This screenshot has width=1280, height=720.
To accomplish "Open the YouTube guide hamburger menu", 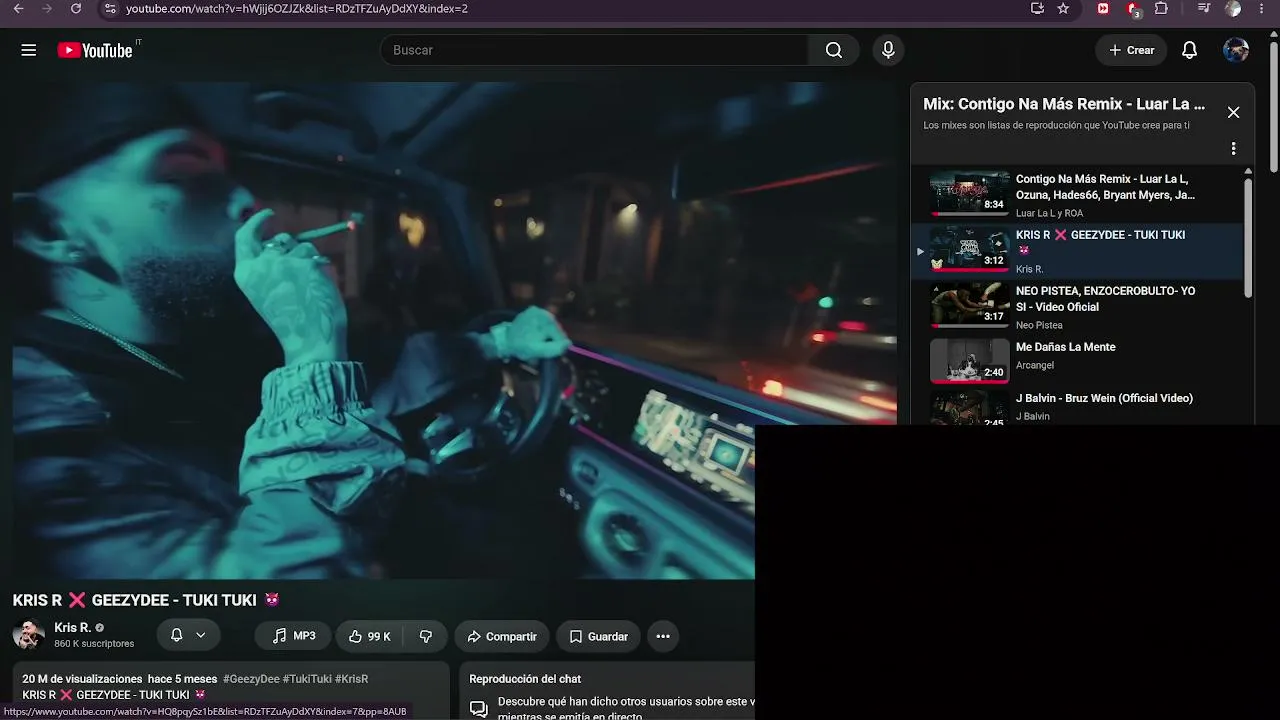I will tap(29, 50).
